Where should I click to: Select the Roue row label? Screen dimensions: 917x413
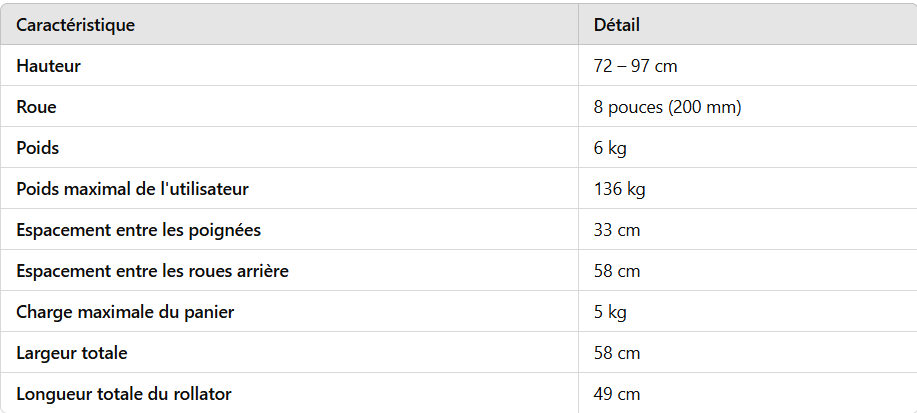(36, 107)
